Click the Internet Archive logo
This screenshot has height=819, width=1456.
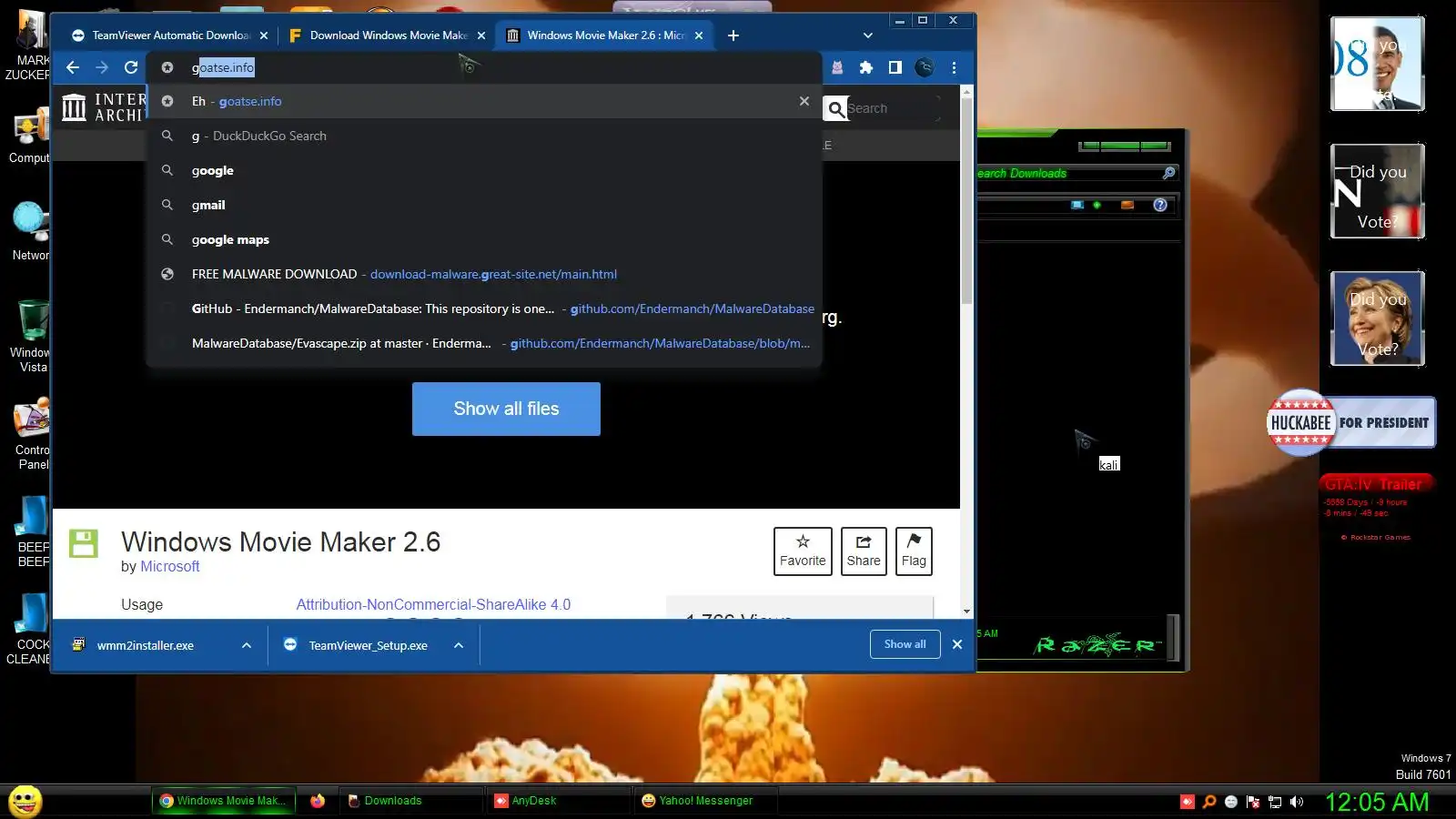(x=102, y=107)
